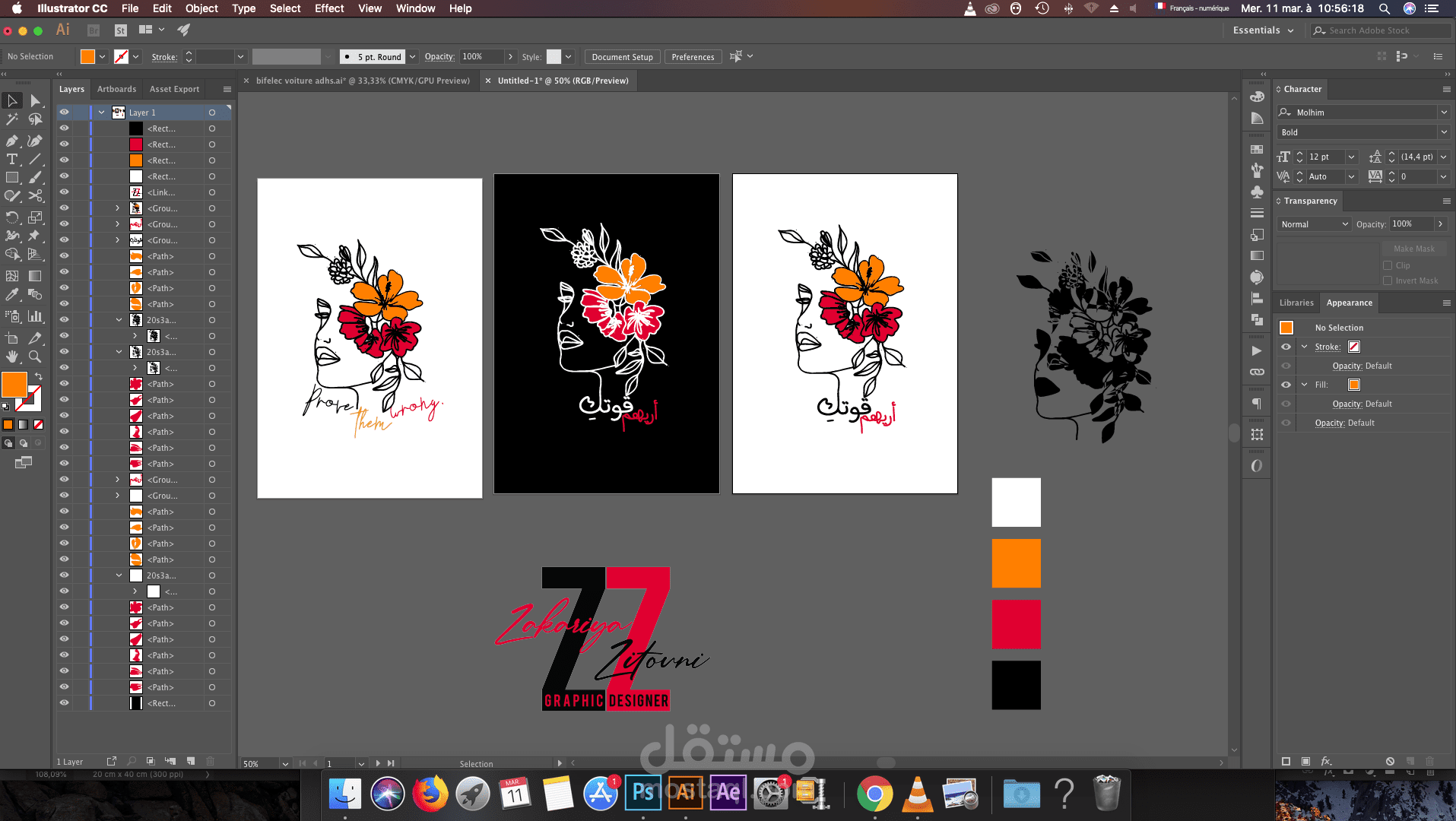Click Add New Effect fx icon
Viewport: 1456px width, 821px height.
(1326, 761)
